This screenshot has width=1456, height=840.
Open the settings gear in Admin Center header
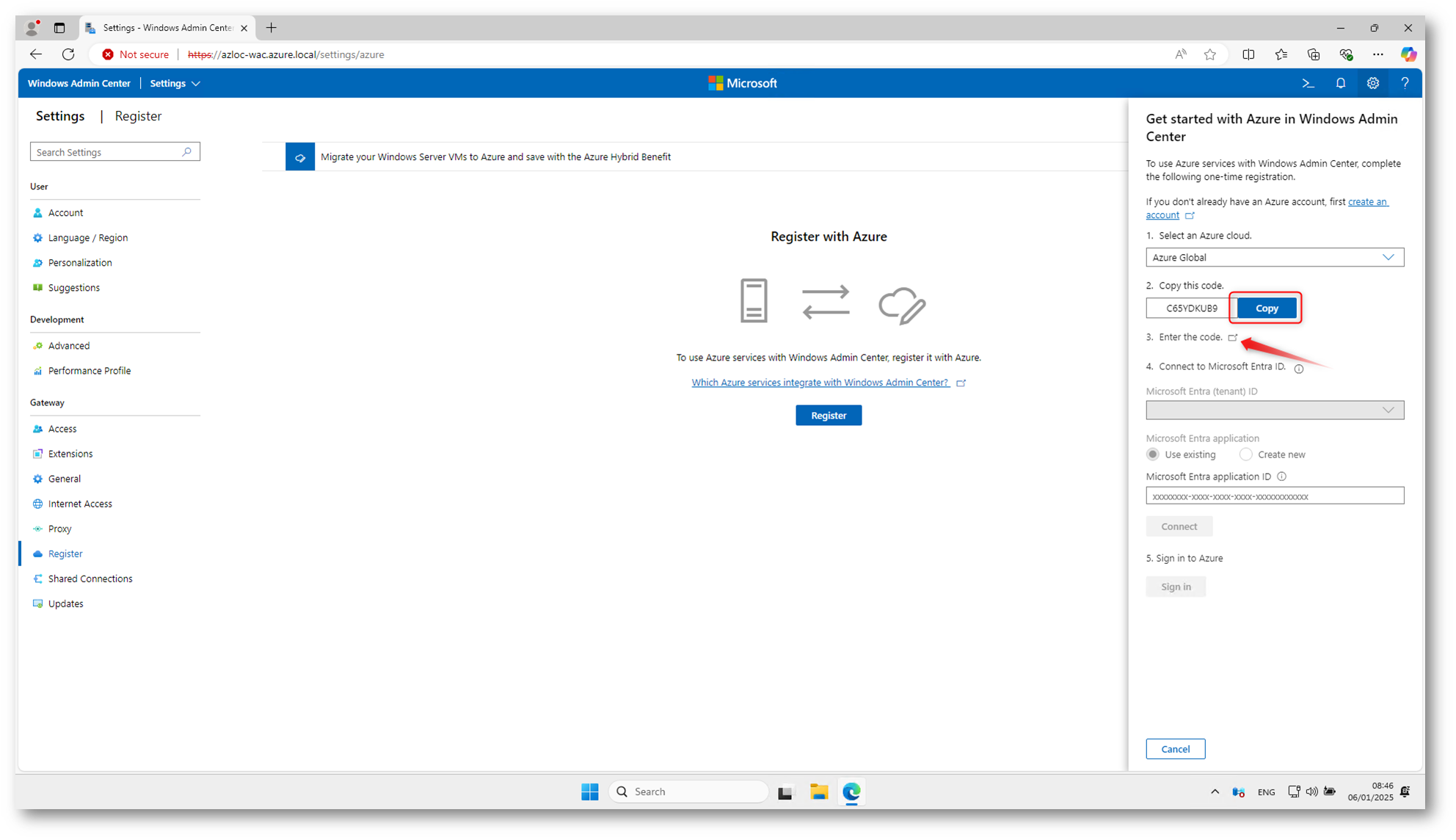click(1372, 84)
